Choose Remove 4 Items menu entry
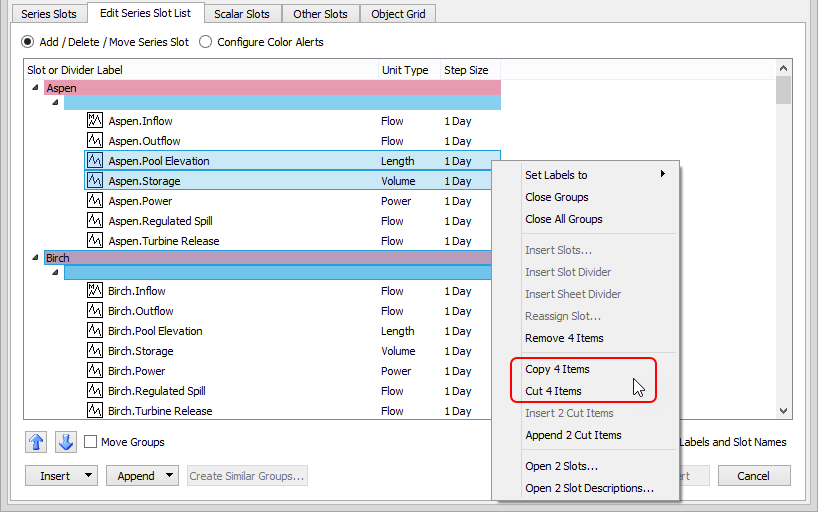Viewport: 818px width, 512px height. 564,338
